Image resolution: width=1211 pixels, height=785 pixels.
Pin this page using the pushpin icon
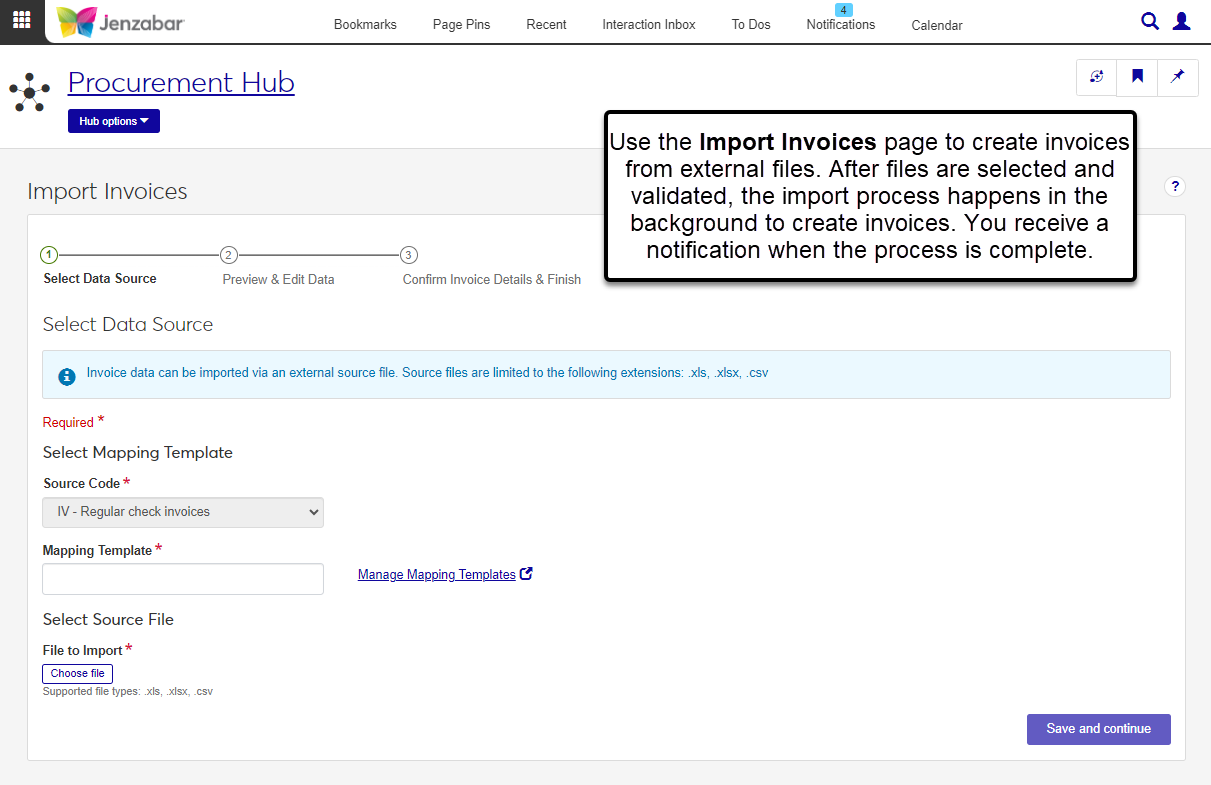tap(1177, 77)
